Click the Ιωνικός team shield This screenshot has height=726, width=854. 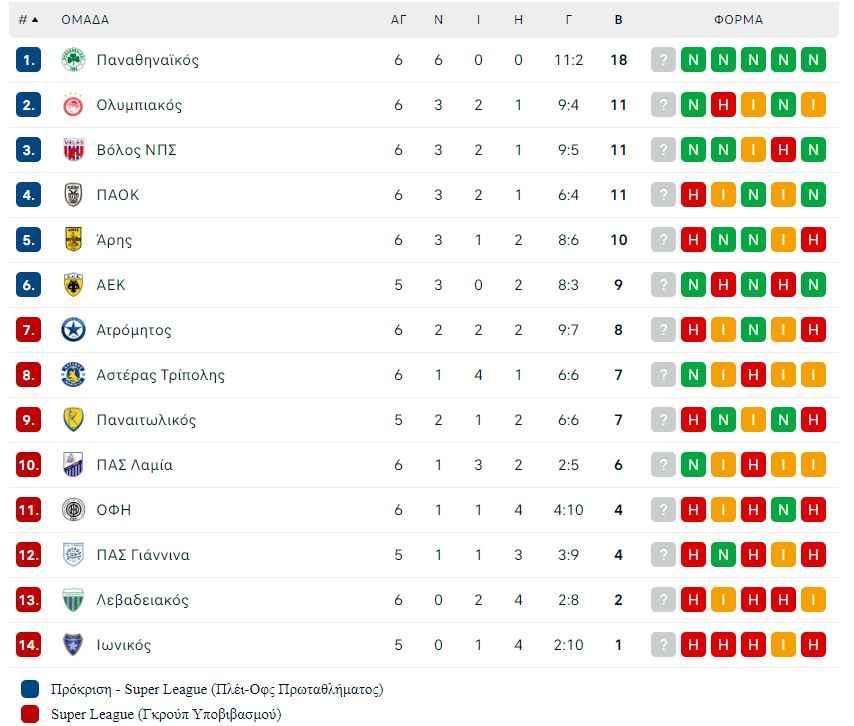pos(73,645)
